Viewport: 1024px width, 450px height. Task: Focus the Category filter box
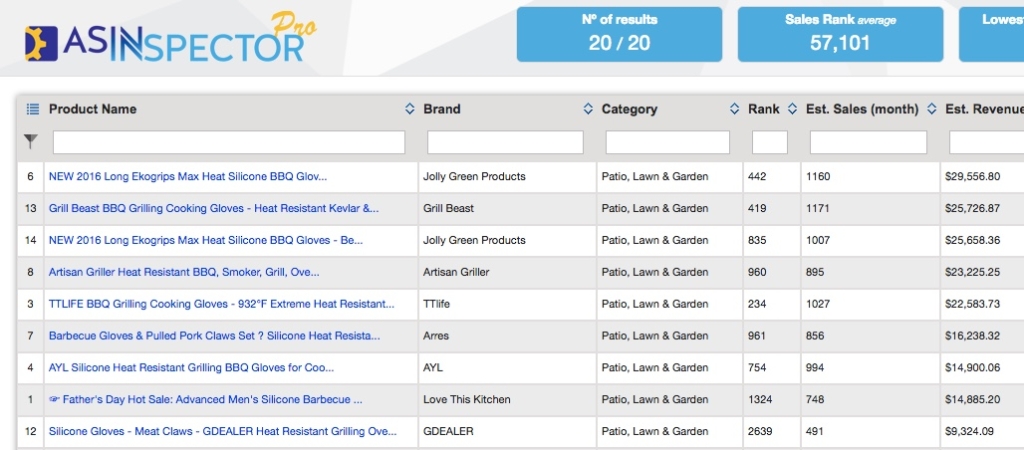click(x=667, y=142)
